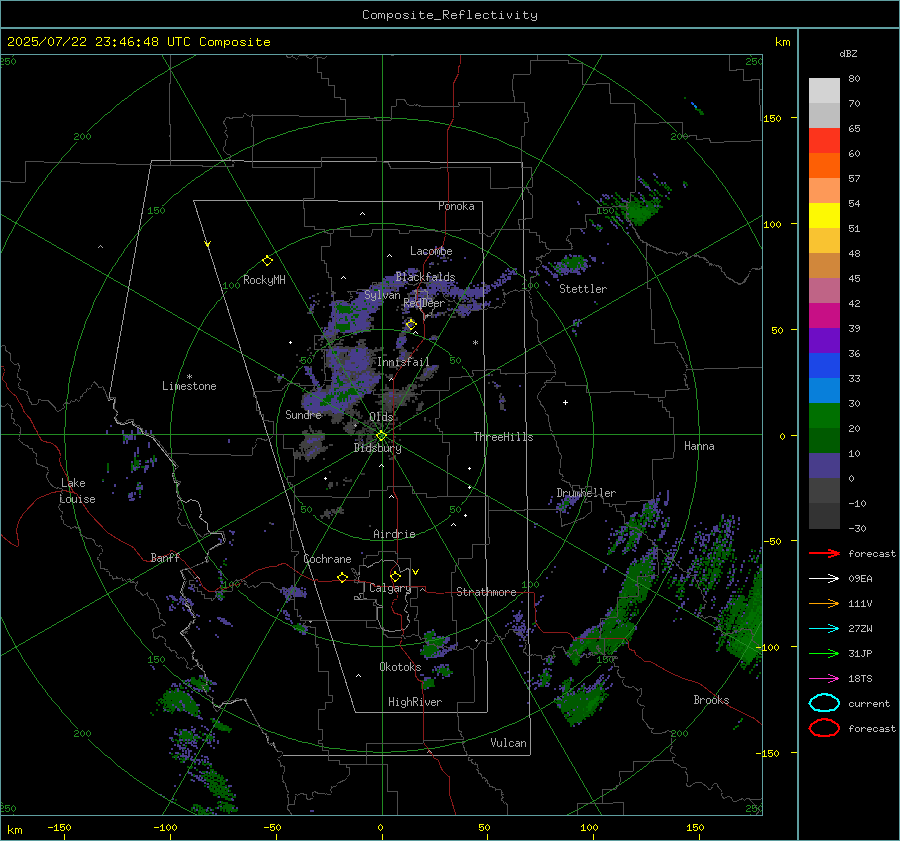Select the Banff map label
The width and height of the screenshot is (900, 841).
pos(165,558)
